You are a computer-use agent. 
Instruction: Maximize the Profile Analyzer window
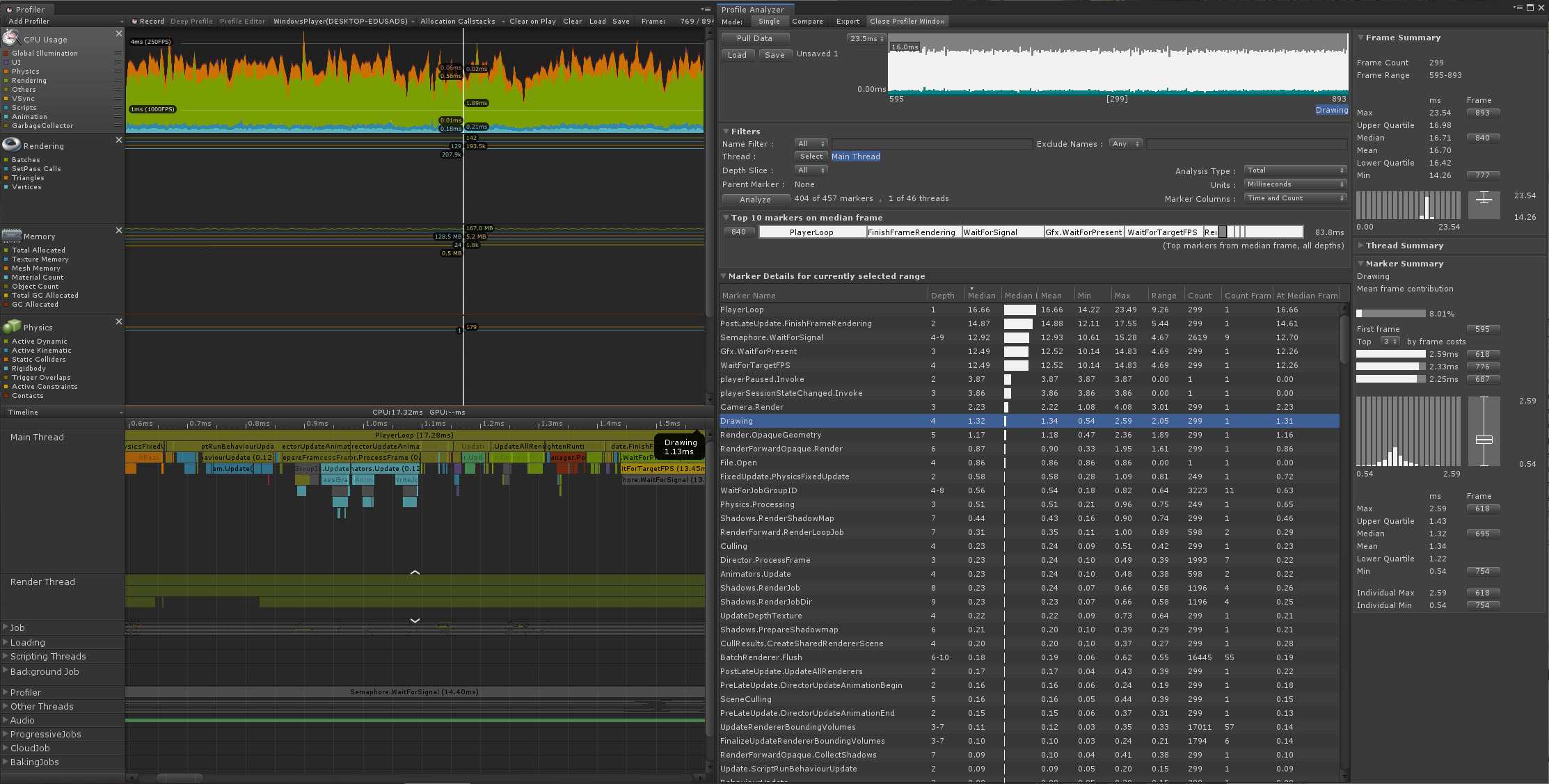pyautogui.click(x=1530, y=8)
